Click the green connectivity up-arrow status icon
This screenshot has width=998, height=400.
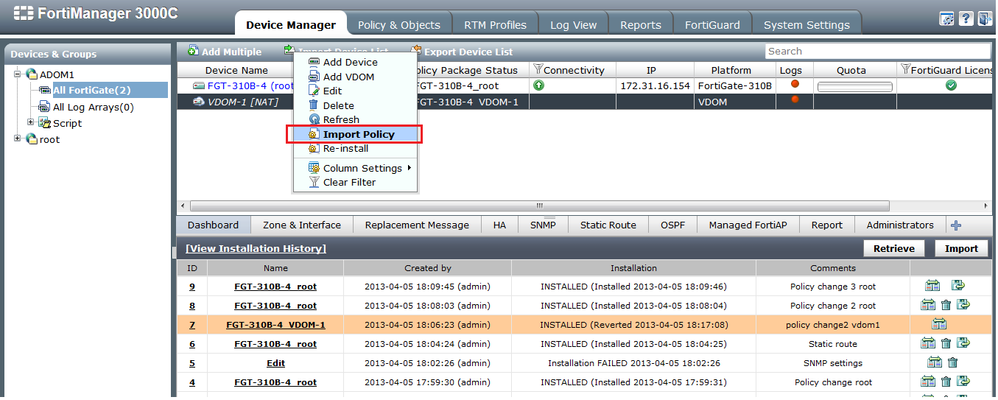[539, 85]
